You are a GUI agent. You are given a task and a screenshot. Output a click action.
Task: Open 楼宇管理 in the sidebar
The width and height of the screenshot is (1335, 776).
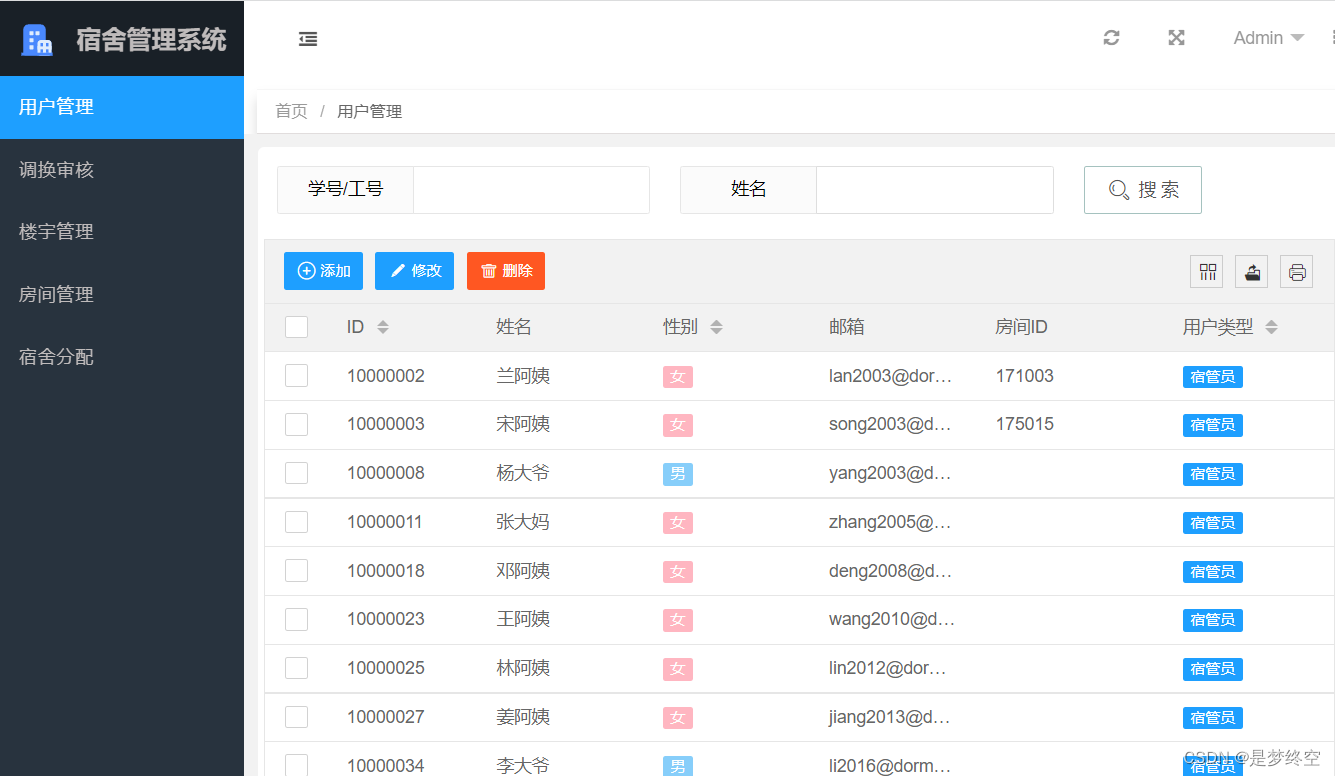[x=122, y=232]
